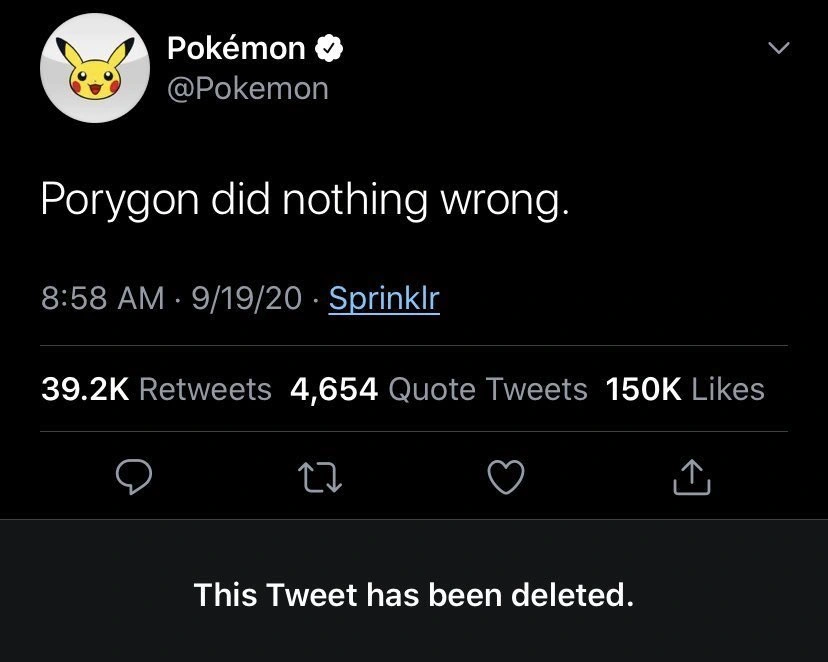
Task: Open the Sprinklr source link
Action: [383, 297]
